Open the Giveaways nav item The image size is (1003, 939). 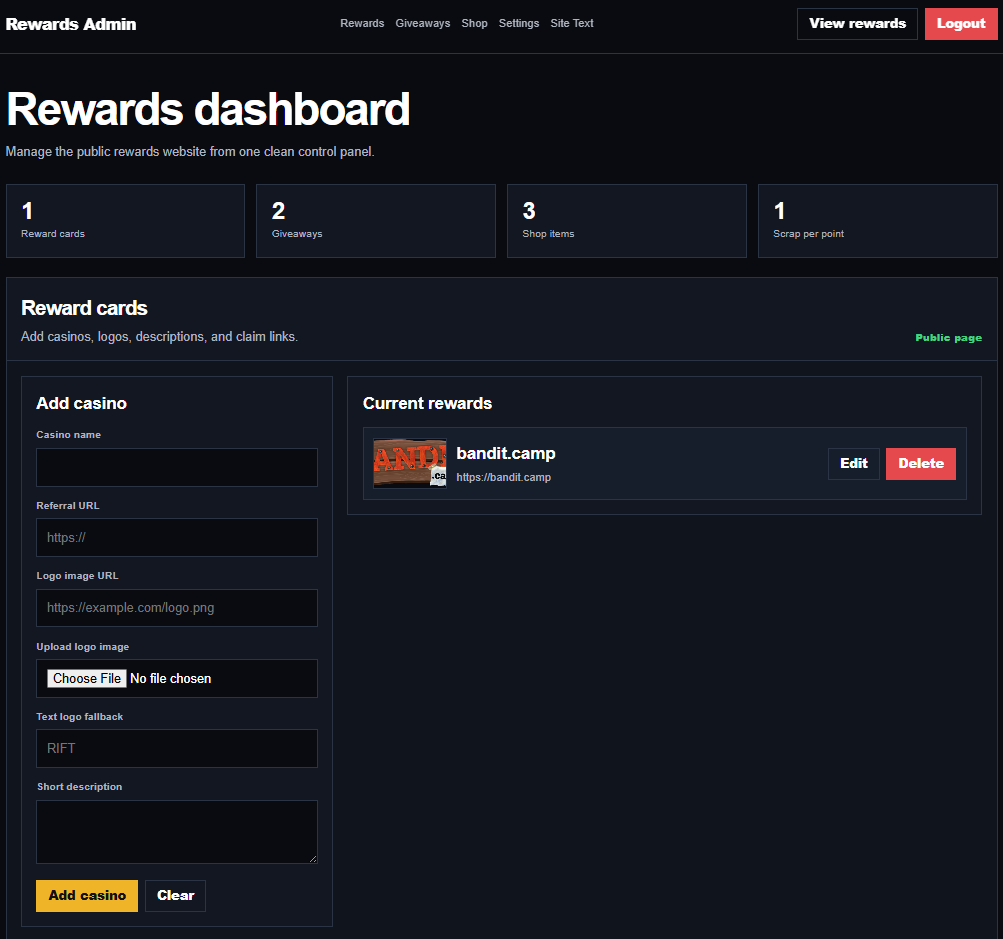422,23
